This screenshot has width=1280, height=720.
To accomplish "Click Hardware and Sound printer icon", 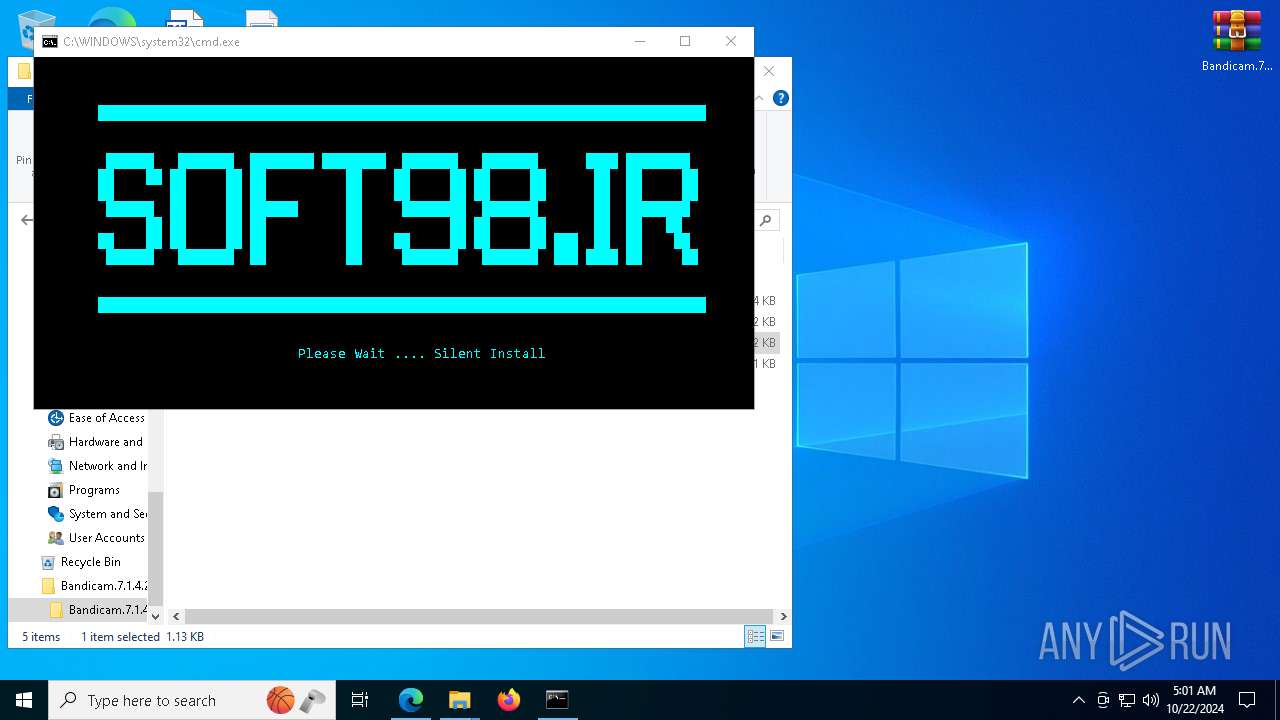I will click(x=56, y=442).
